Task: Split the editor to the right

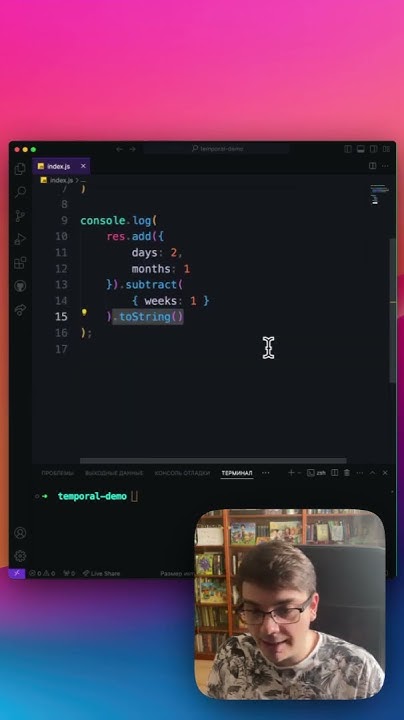Action: click(x=373, y=166)
